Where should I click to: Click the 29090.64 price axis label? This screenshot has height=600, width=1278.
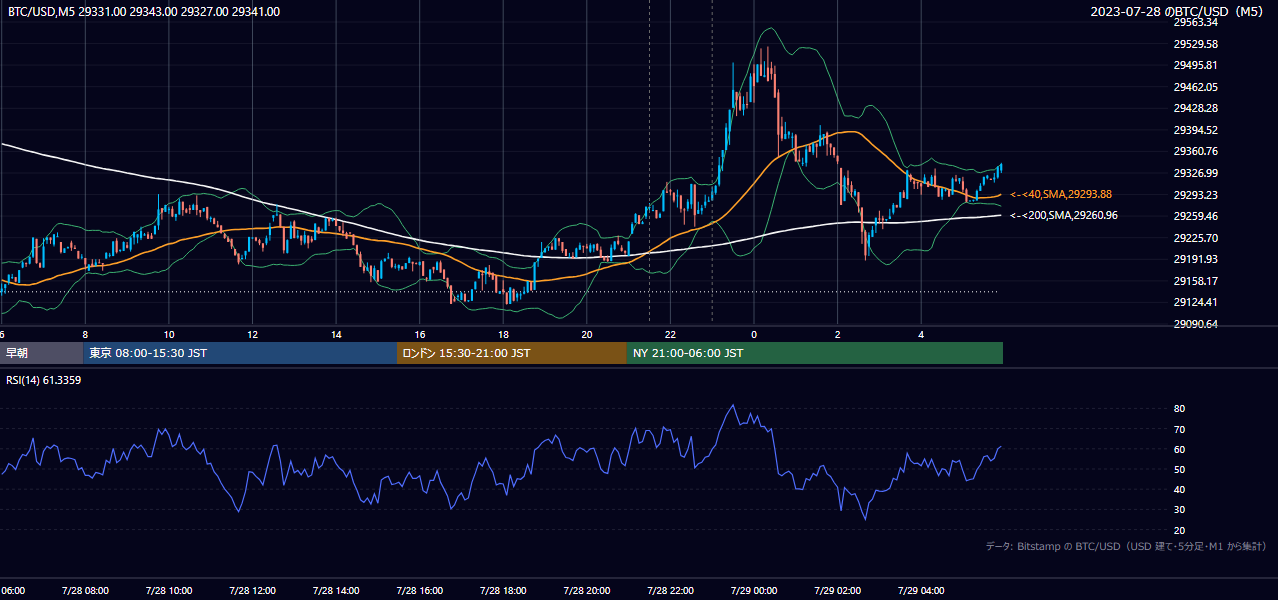1195,324
